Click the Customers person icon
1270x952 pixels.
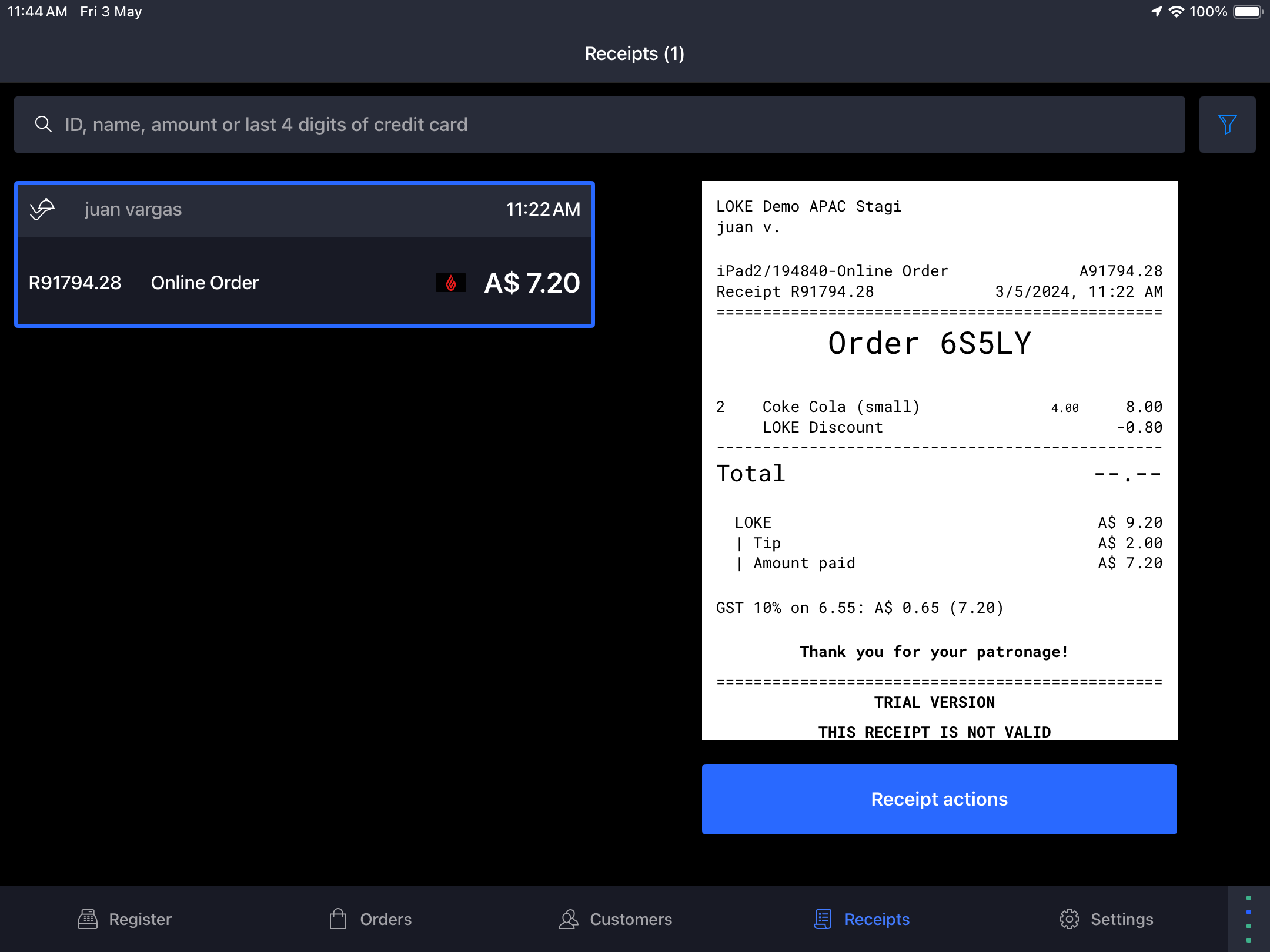click(x=569, y=919)
